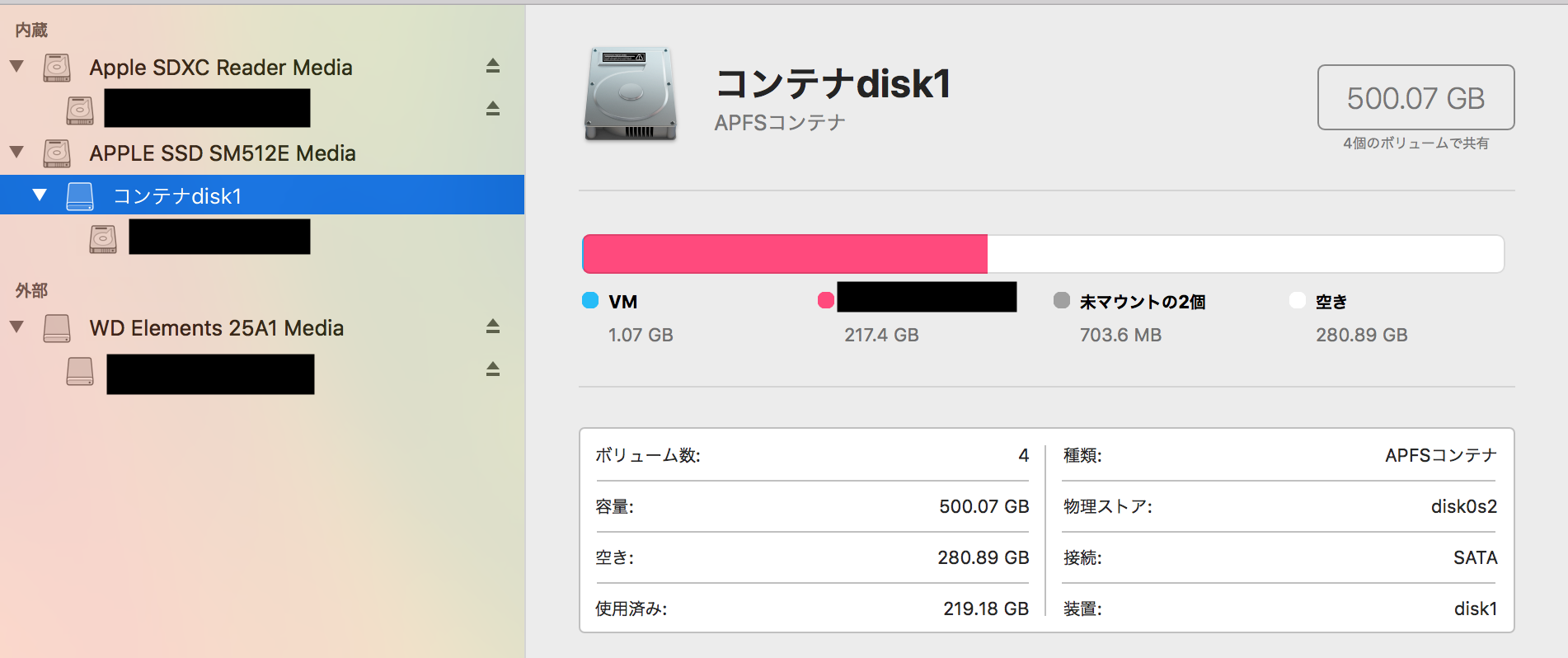Click the 500.07 GB capacity box
The height and width of the screenshot is (658, 1568).
coord(1415,98)
